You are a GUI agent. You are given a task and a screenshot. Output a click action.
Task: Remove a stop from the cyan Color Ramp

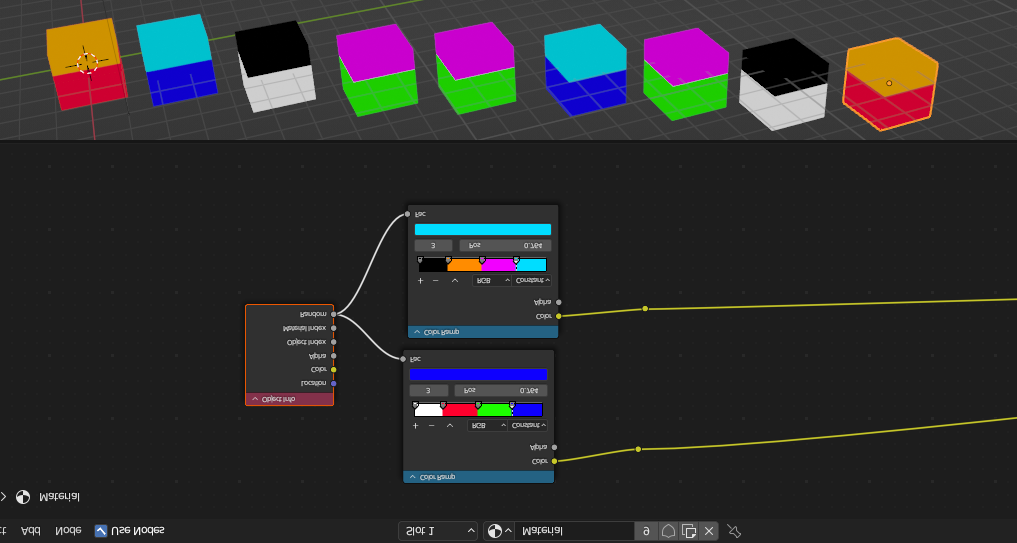tap(435, 281)
